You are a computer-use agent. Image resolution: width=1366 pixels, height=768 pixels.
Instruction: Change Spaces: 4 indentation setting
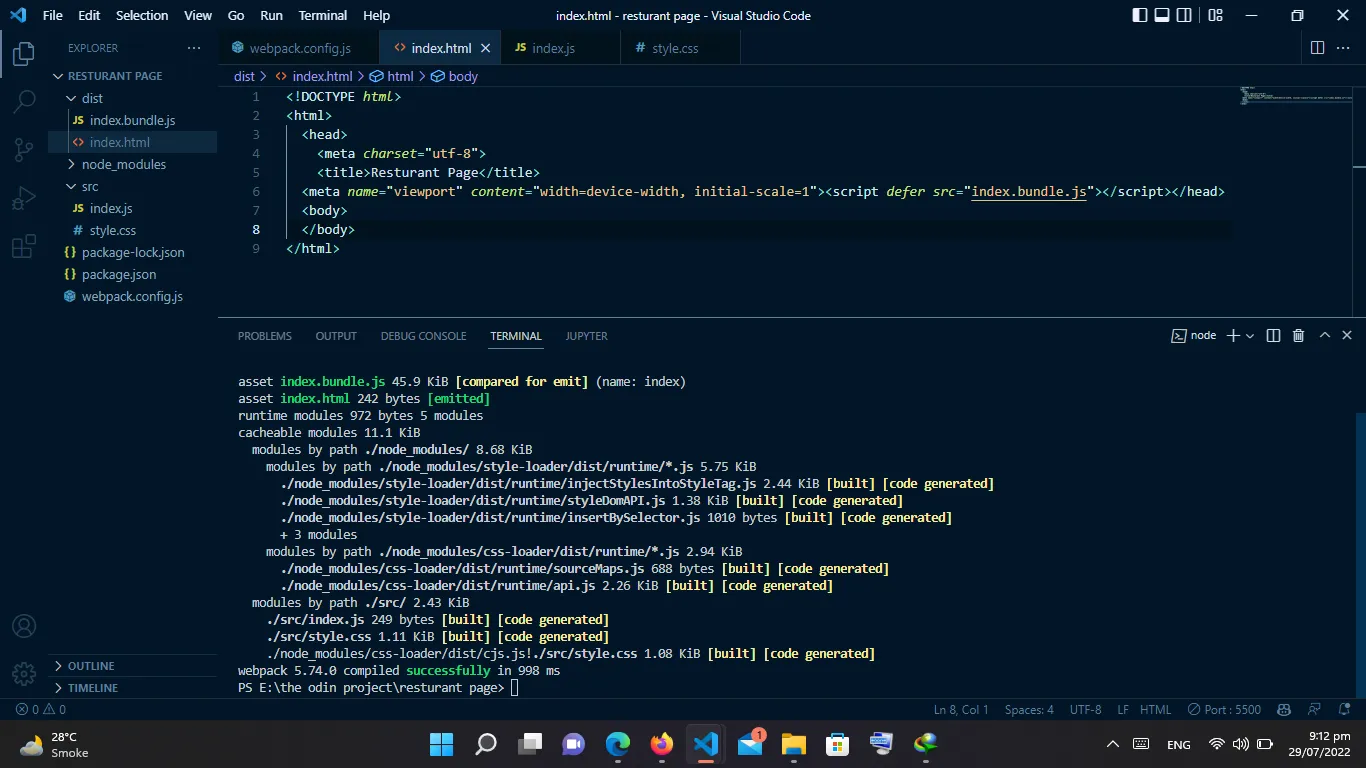[x=1029, y=710]
